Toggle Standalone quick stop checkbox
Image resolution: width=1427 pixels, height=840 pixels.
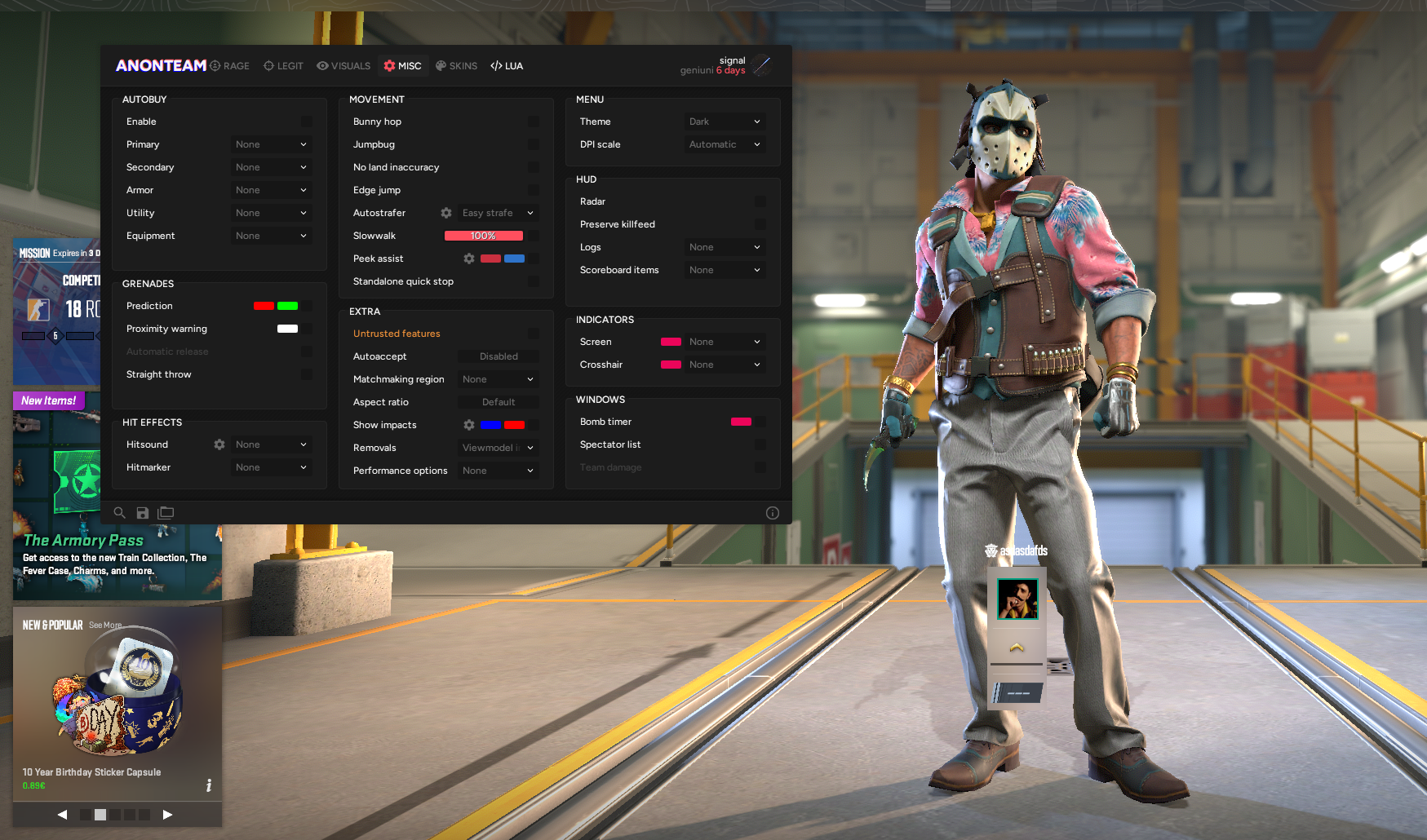534,281
